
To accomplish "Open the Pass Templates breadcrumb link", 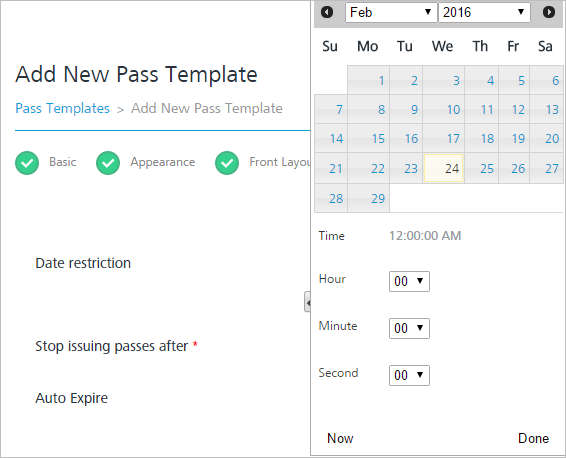I will coord(62,108).
